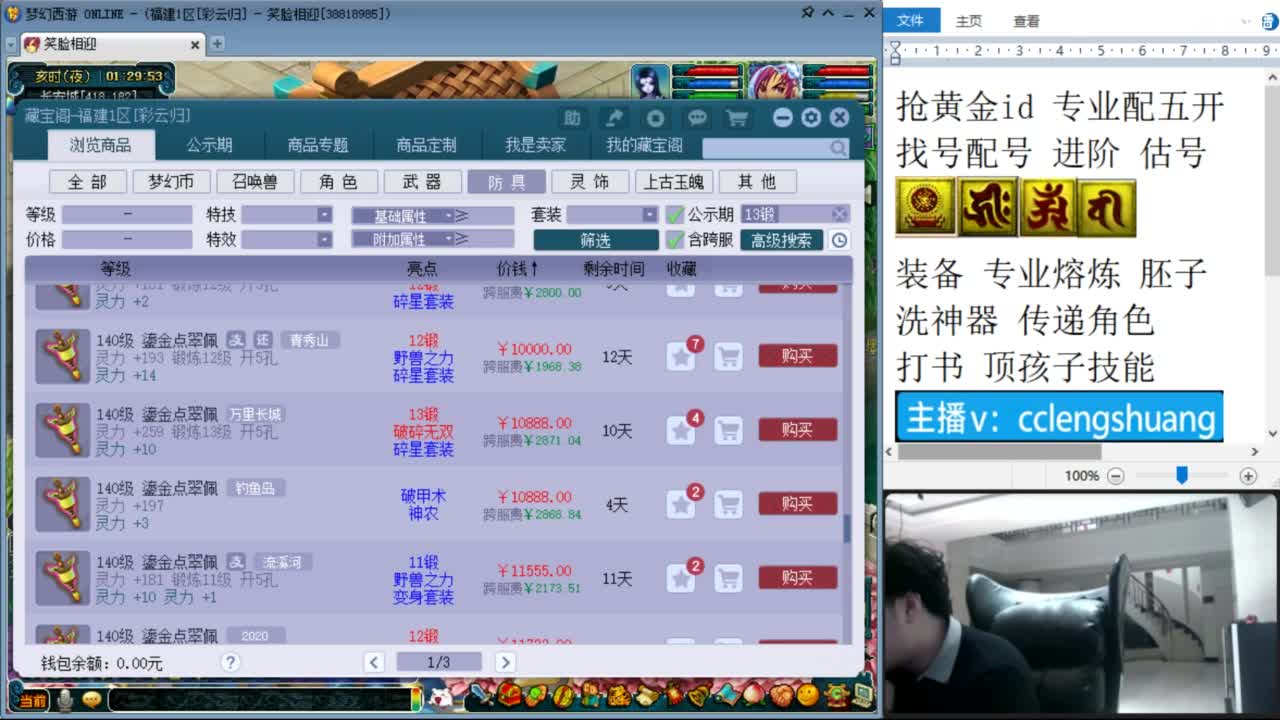This screenshot has height=720, width=1280.
Task: Click the zoom out minus in the document window
Action: (x=1116, y=476)
